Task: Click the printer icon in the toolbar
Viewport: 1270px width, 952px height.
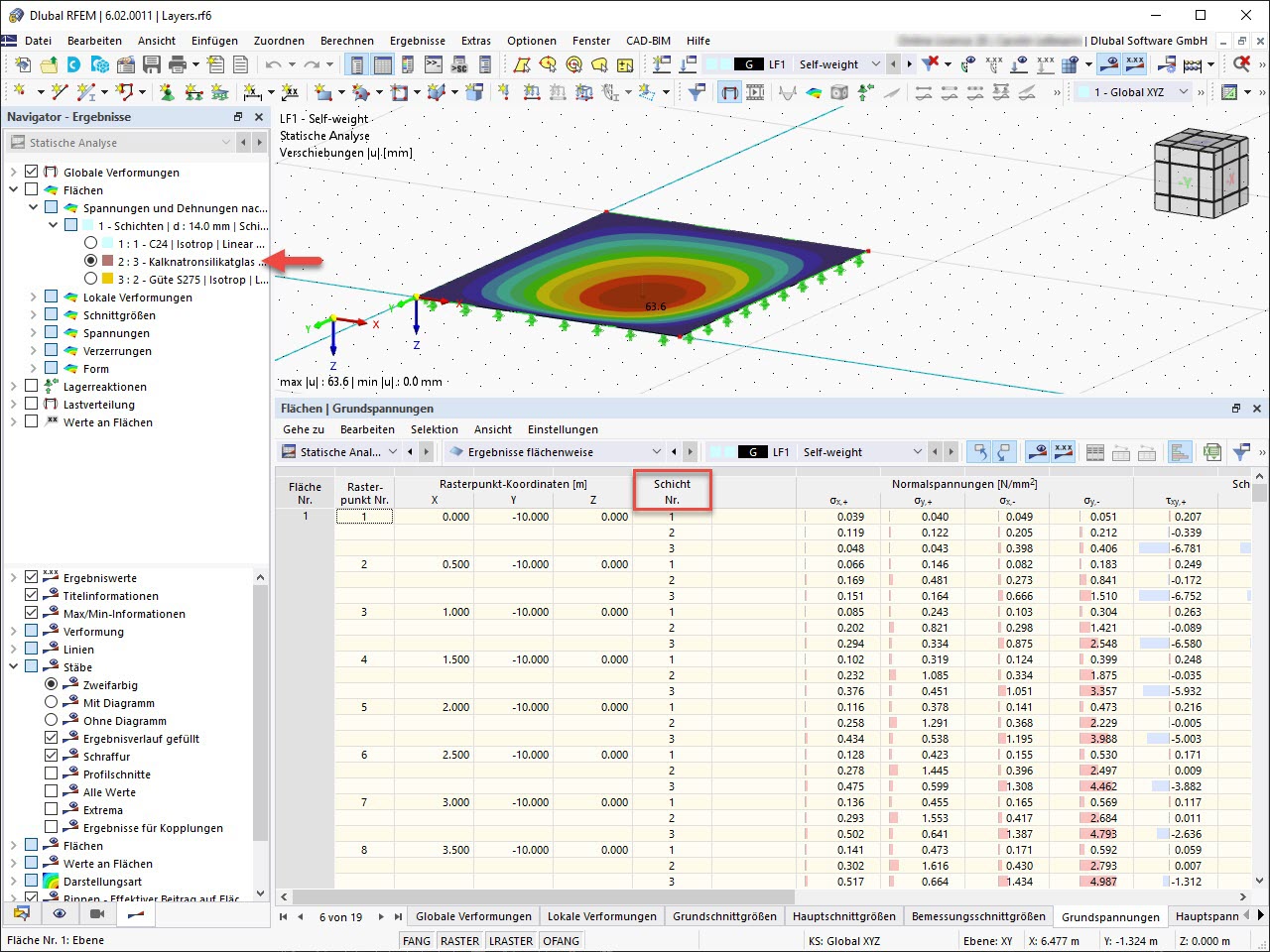Action: 178,64
